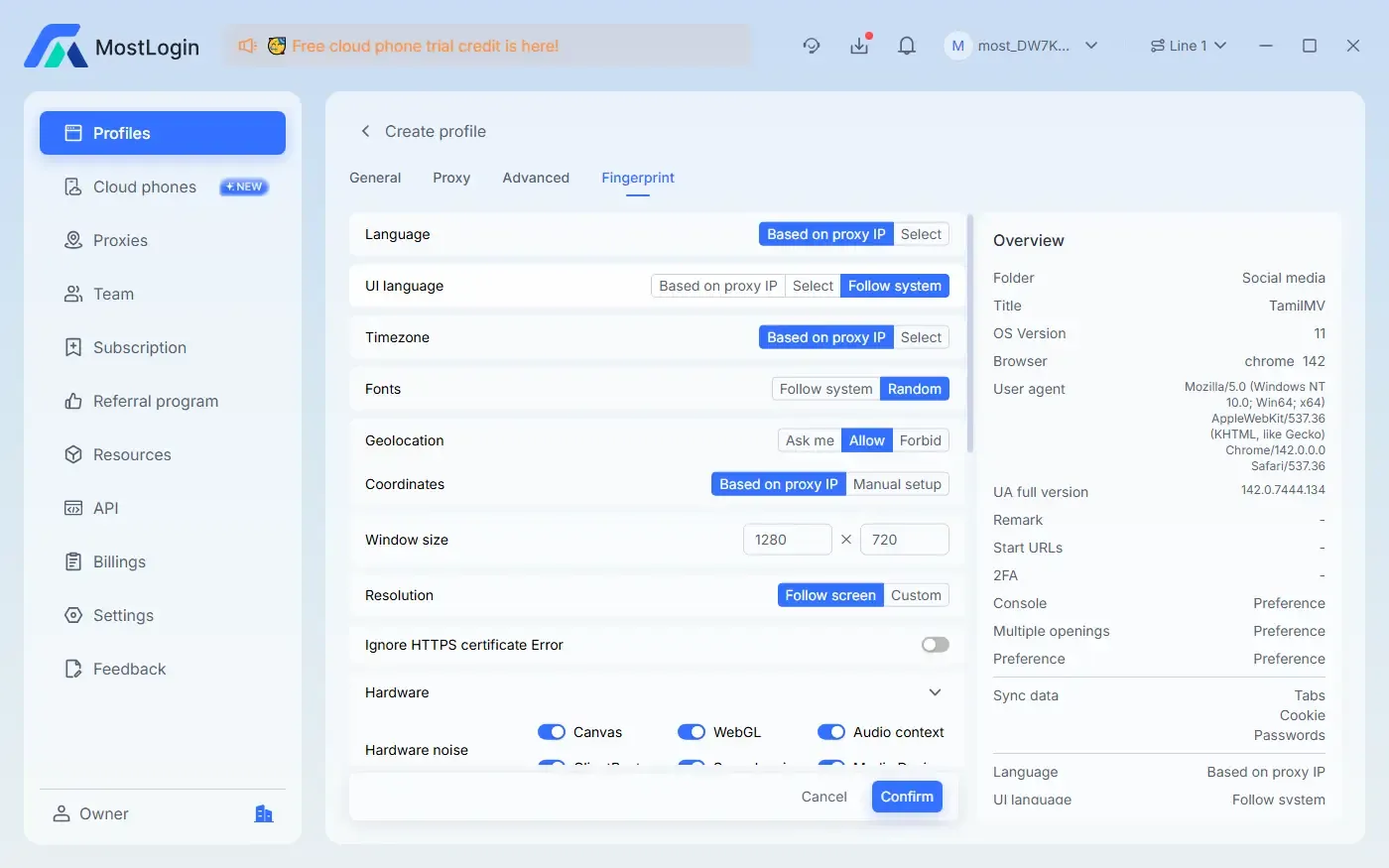1389x868 pixels.
Task: Confirm the profile creation
Action: click(x=906, y=796)
